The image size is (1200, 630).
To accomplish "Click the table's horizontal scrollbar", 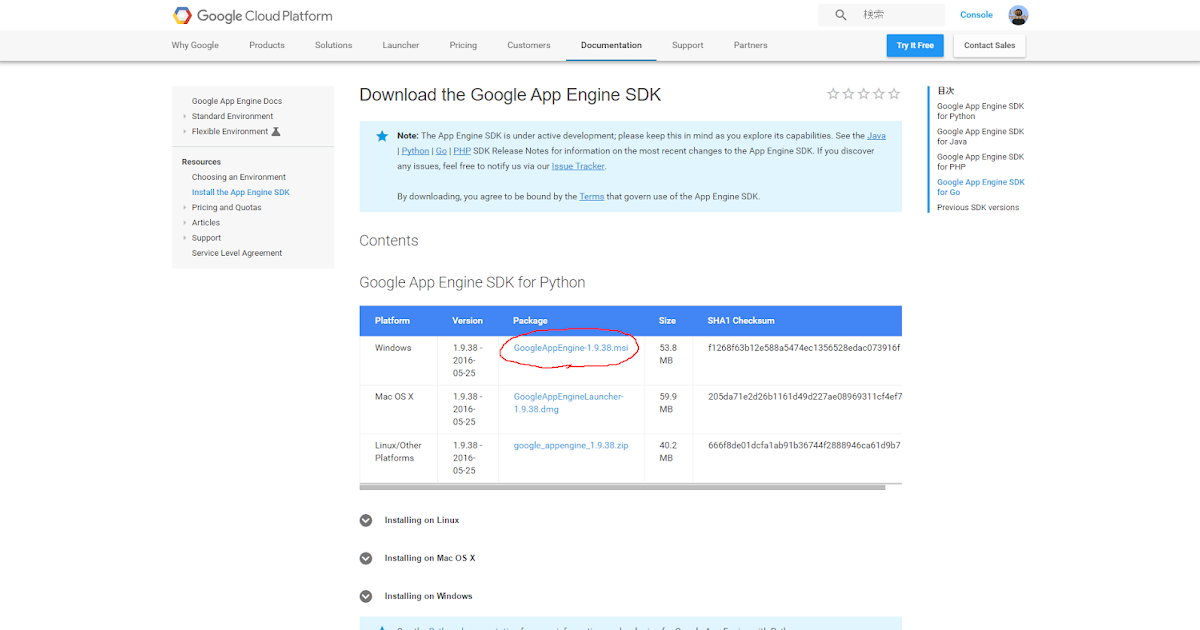I will (622, 487).
